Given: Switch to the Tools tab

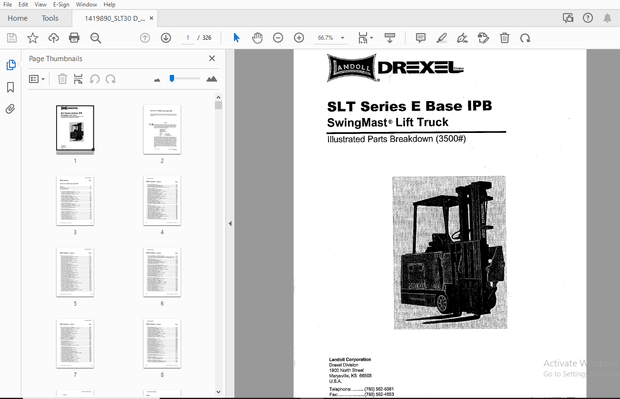Looking at the screenshot, I should tap(50, 18).
